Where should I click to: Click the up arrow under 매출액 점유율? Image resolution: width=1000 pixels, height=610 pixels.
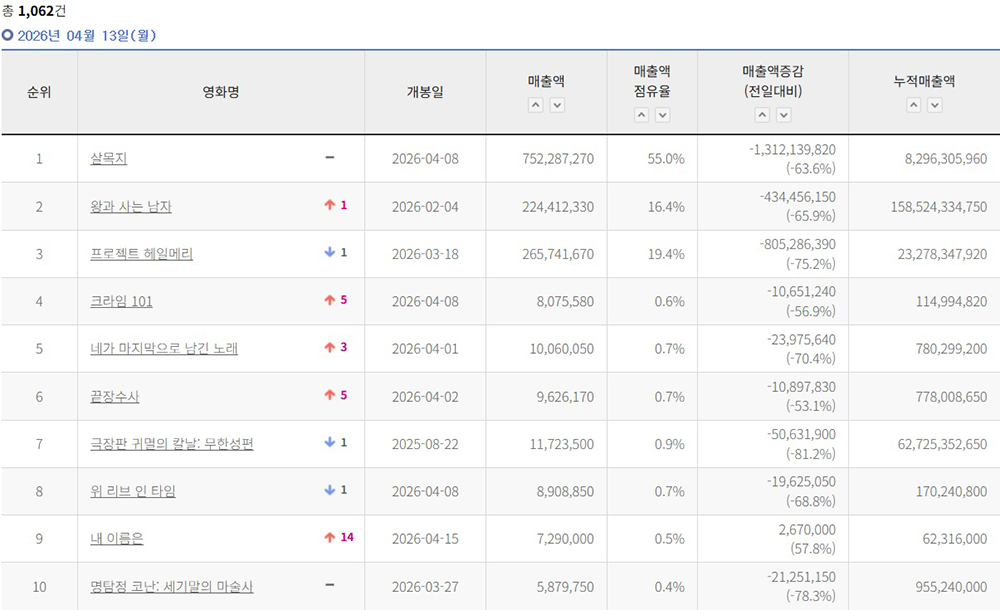pyautogui.click(x=641, y=115)
